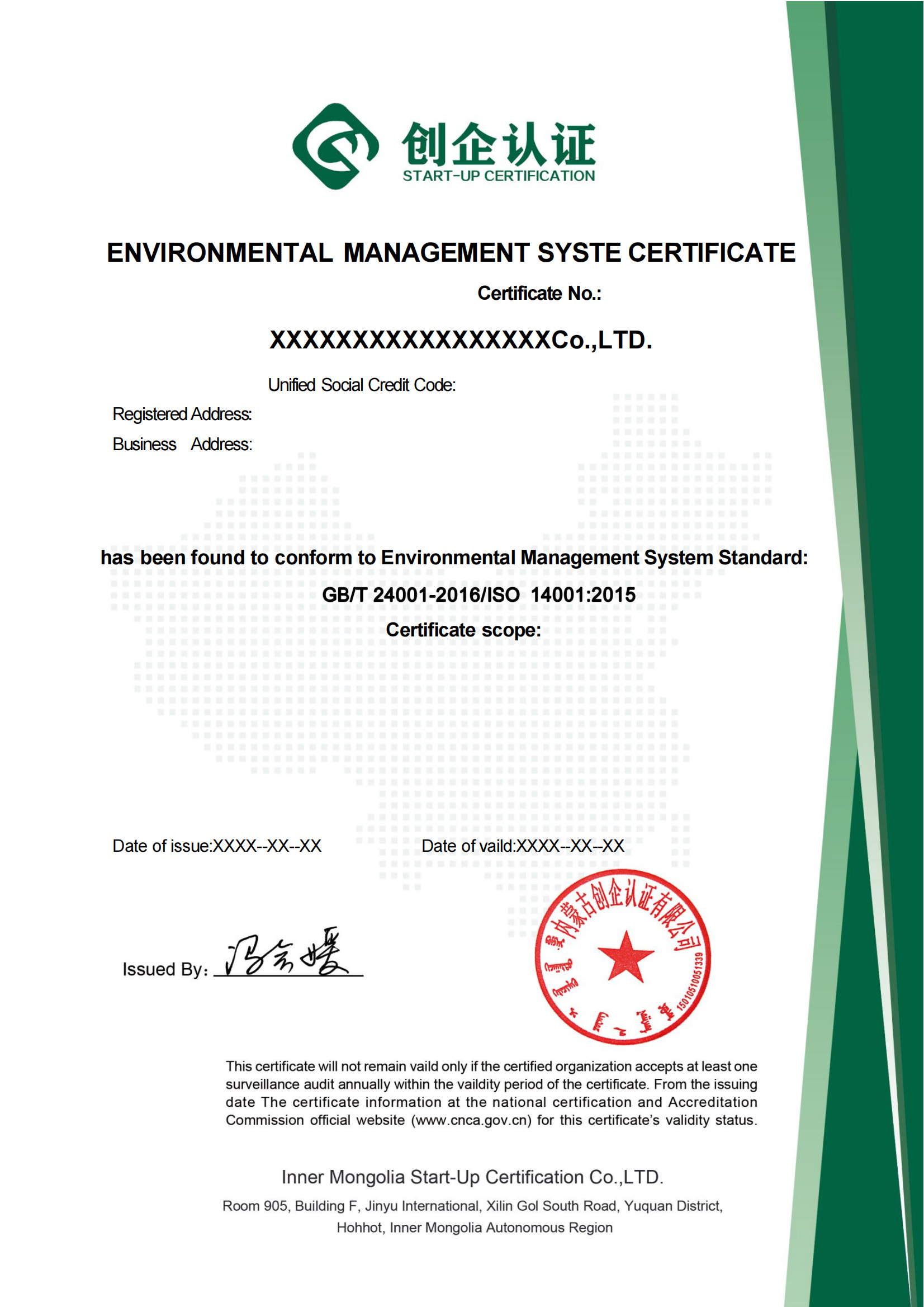Click the company name 'XXXXXXXXXXXXXXXXXCo.,LTD.'
Image resolution: width=924 pixels, height=1307 pixels.
461,340
